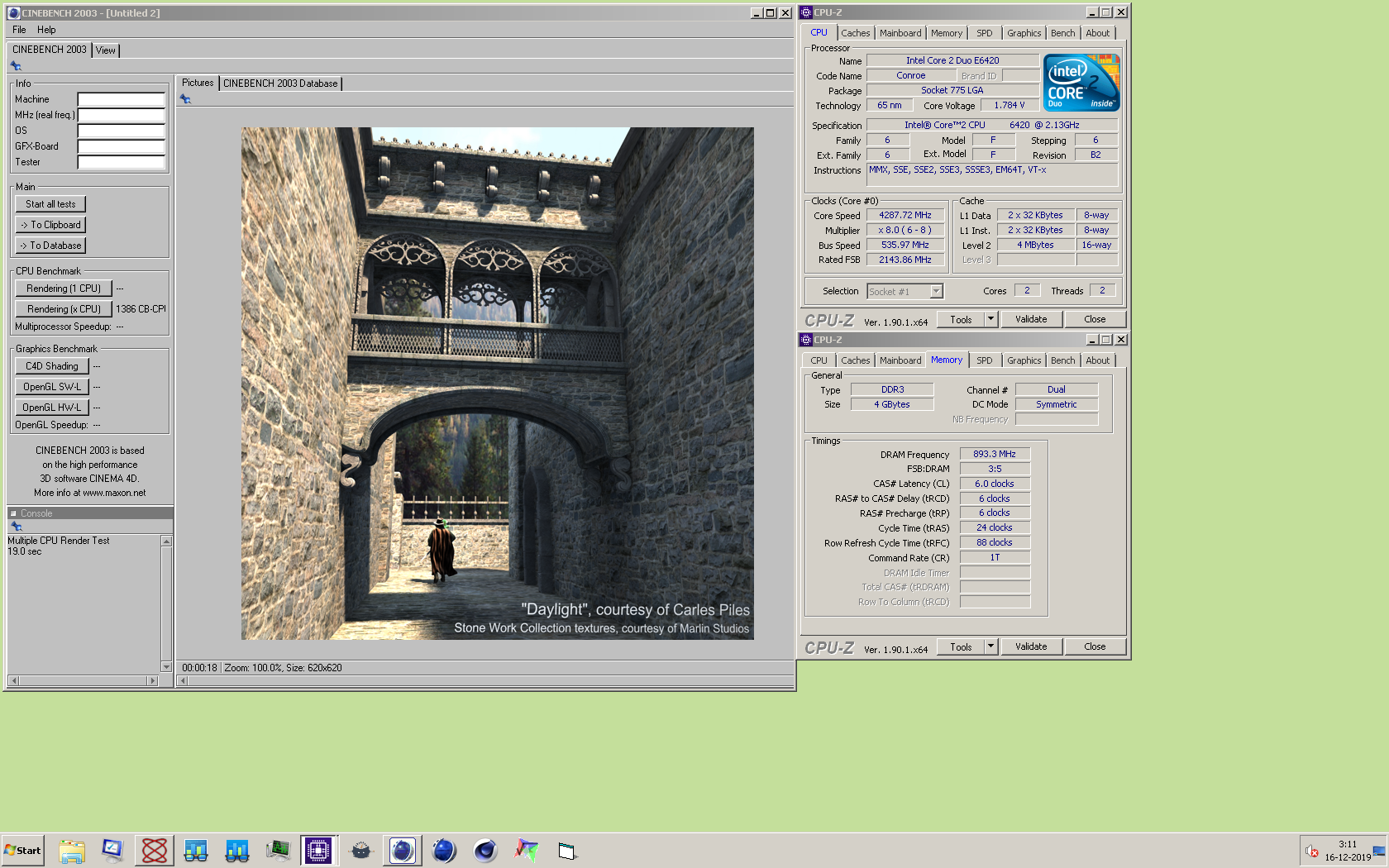Click the rendered Daylight image preview
The height and width of the screenshot is (868, 1389).
tap(498, 384)
